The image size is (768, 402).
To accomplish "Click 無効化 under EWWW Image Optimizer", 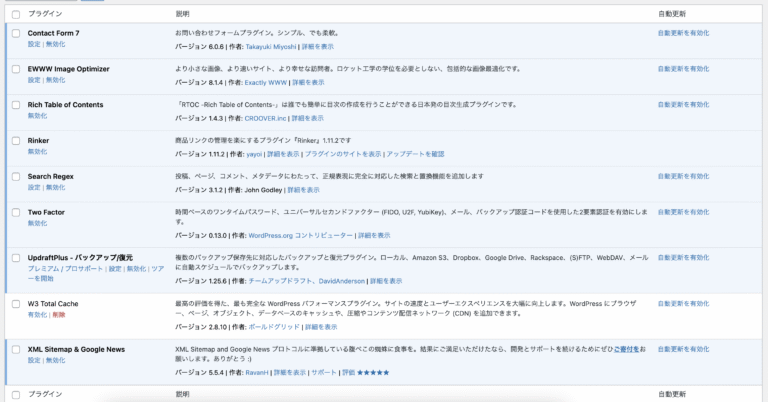I will [x=55, y=80].
